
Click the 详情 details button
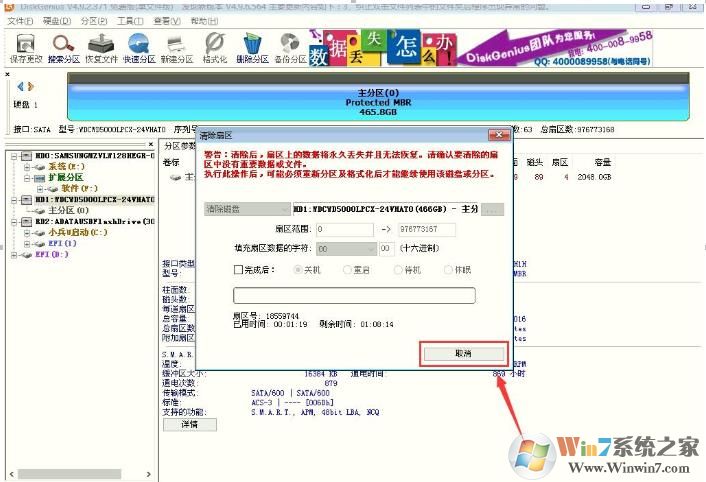coord(190,424)
